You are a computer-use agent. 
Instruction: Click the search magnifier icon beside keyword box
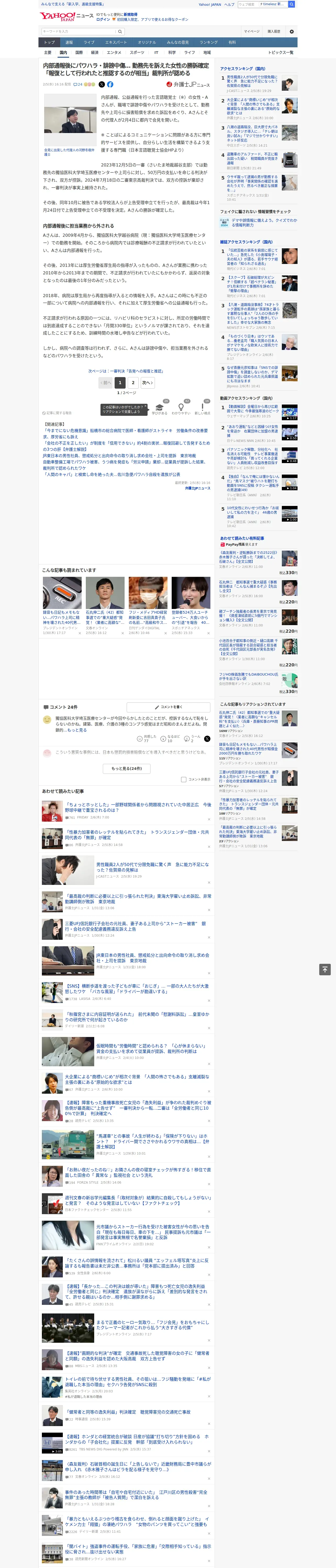coord(120,31)
